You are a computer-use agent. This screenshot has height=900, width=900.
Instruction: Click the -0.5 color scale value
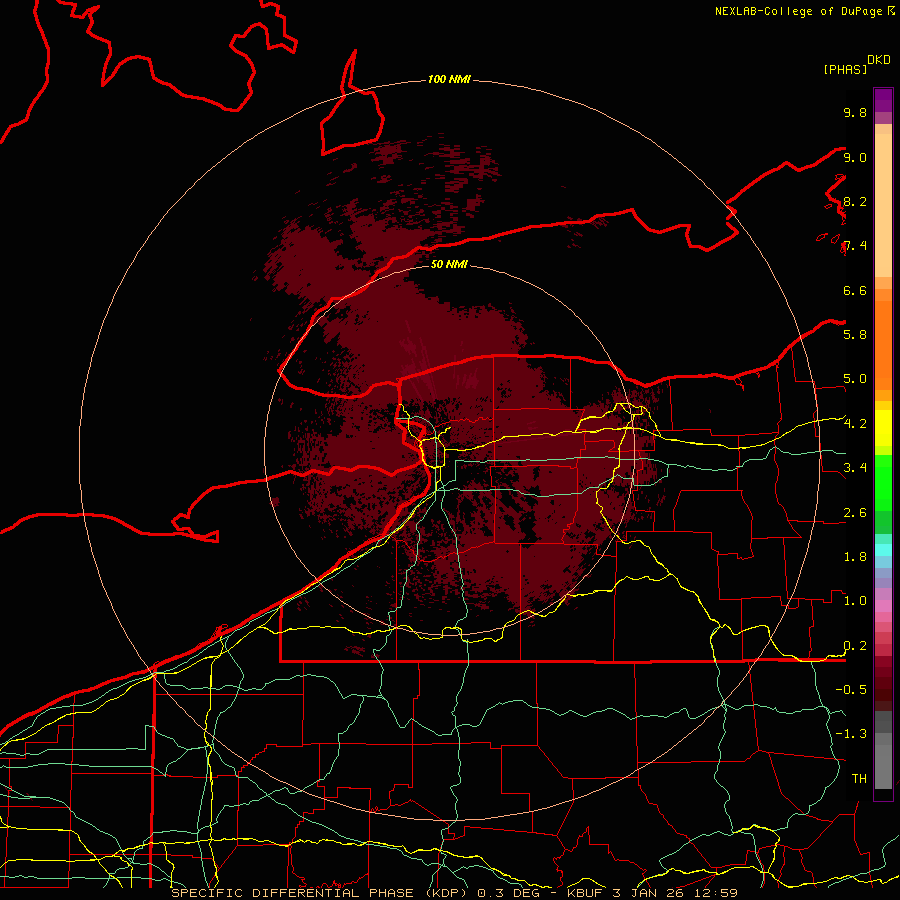click(x=851, y=690)
